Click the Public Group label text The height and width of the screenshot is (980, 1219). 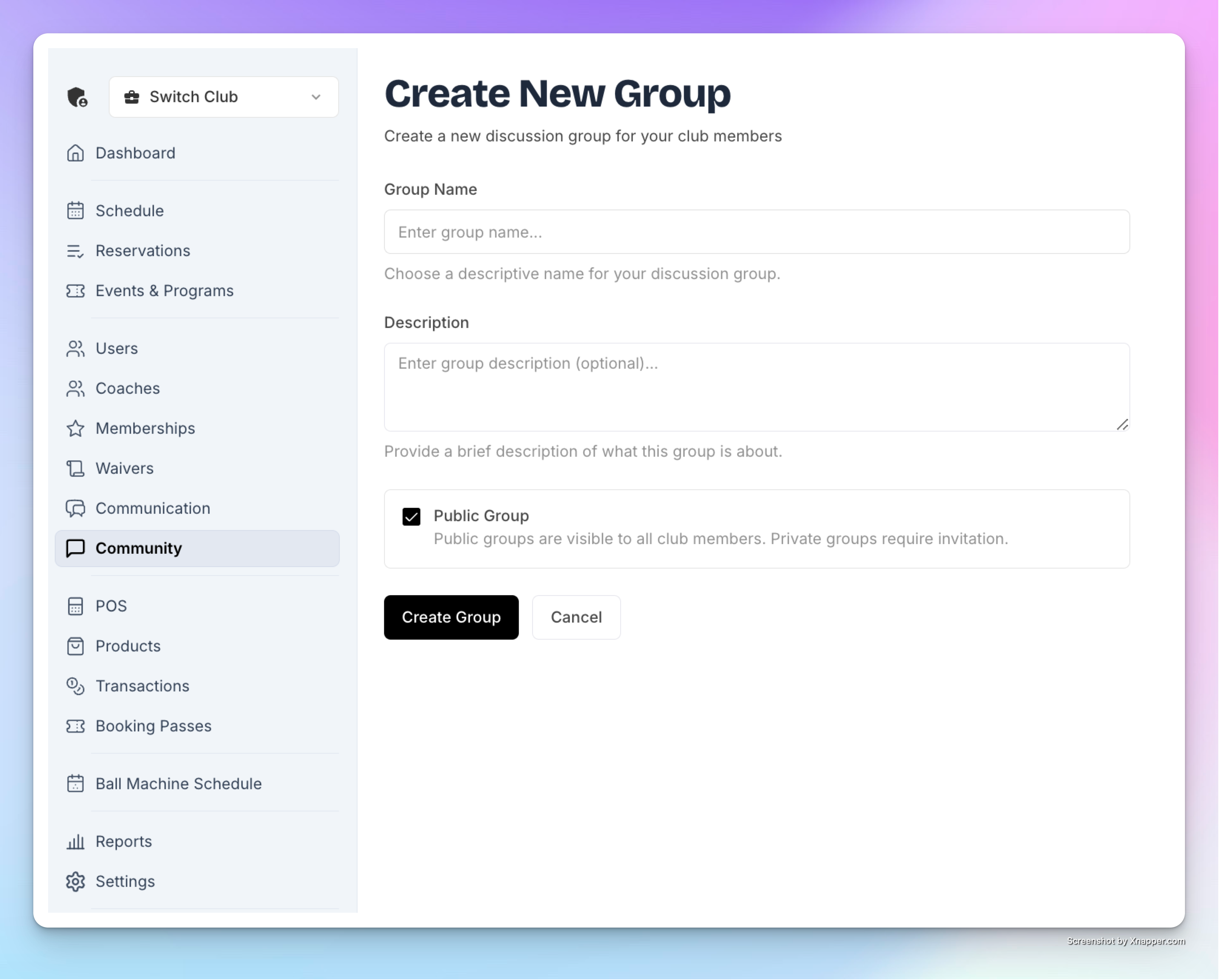click(x=481, y=516)
